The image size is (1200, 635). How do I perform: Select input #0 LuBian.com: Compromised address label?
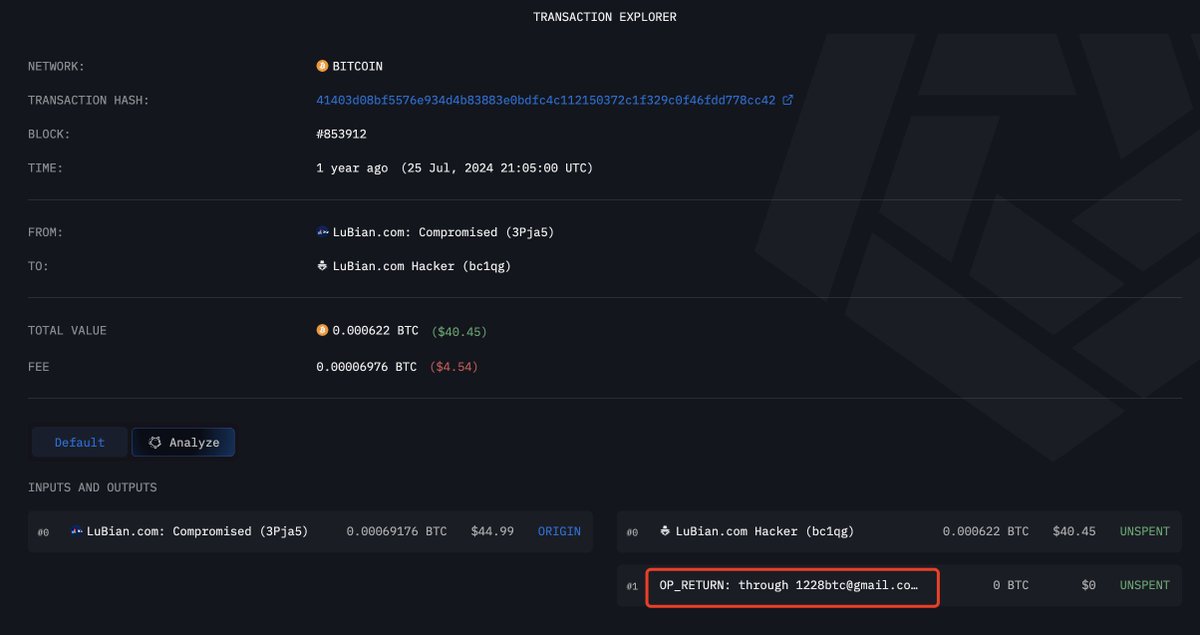(197, 531)
